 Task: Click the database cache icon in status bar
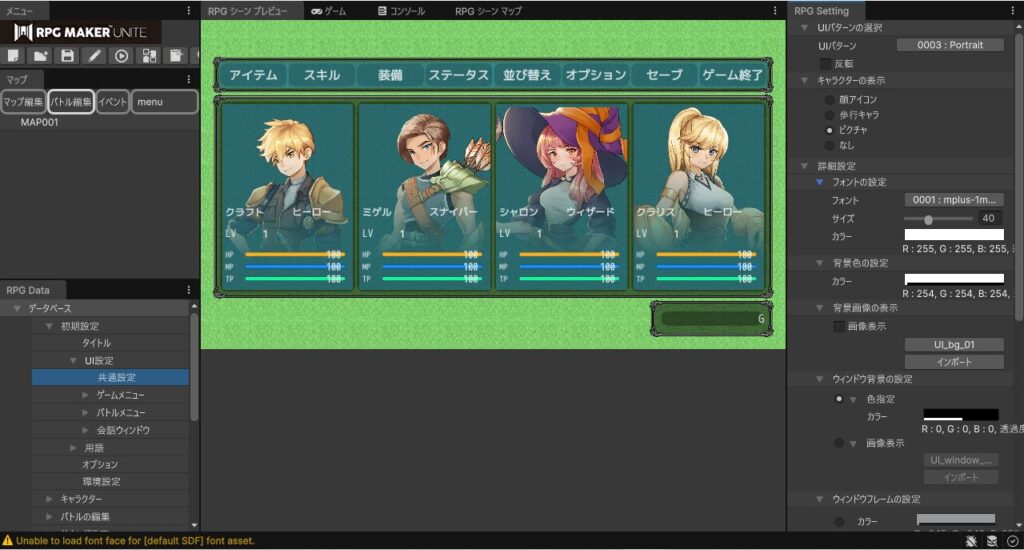click(992, 541)
